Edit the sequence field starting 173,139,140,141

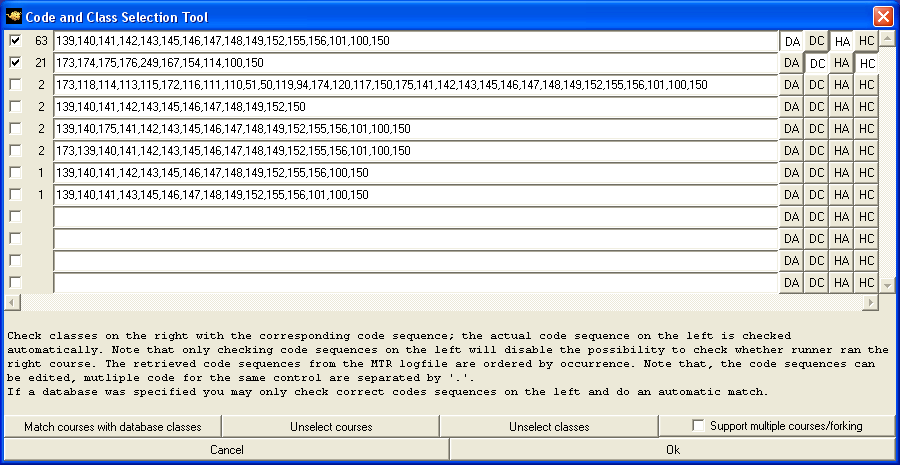[x=415, y=151]
